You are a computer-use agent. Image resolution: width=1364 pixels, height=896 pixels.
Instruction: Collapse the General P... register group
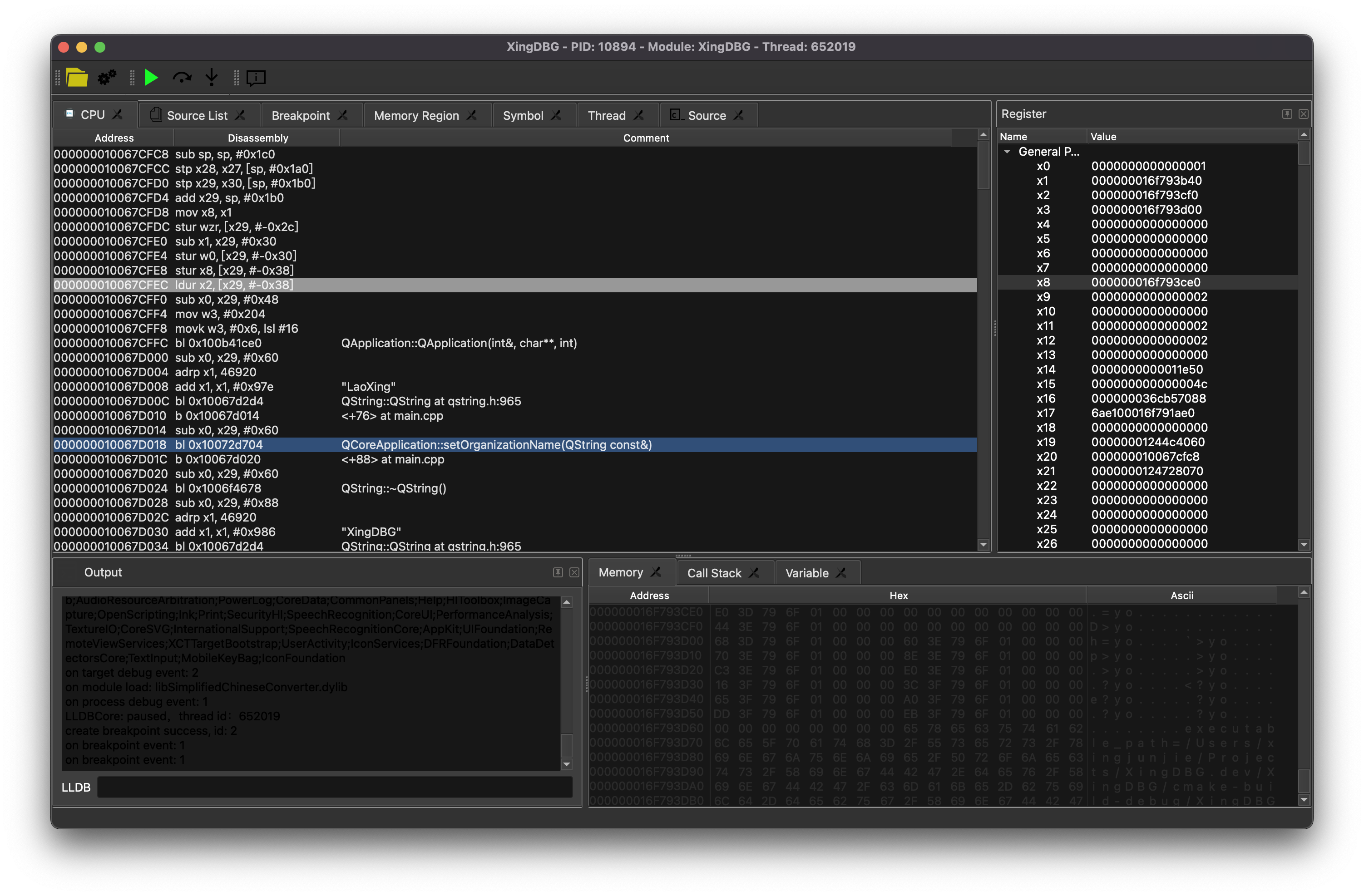tap(1007, 152)
